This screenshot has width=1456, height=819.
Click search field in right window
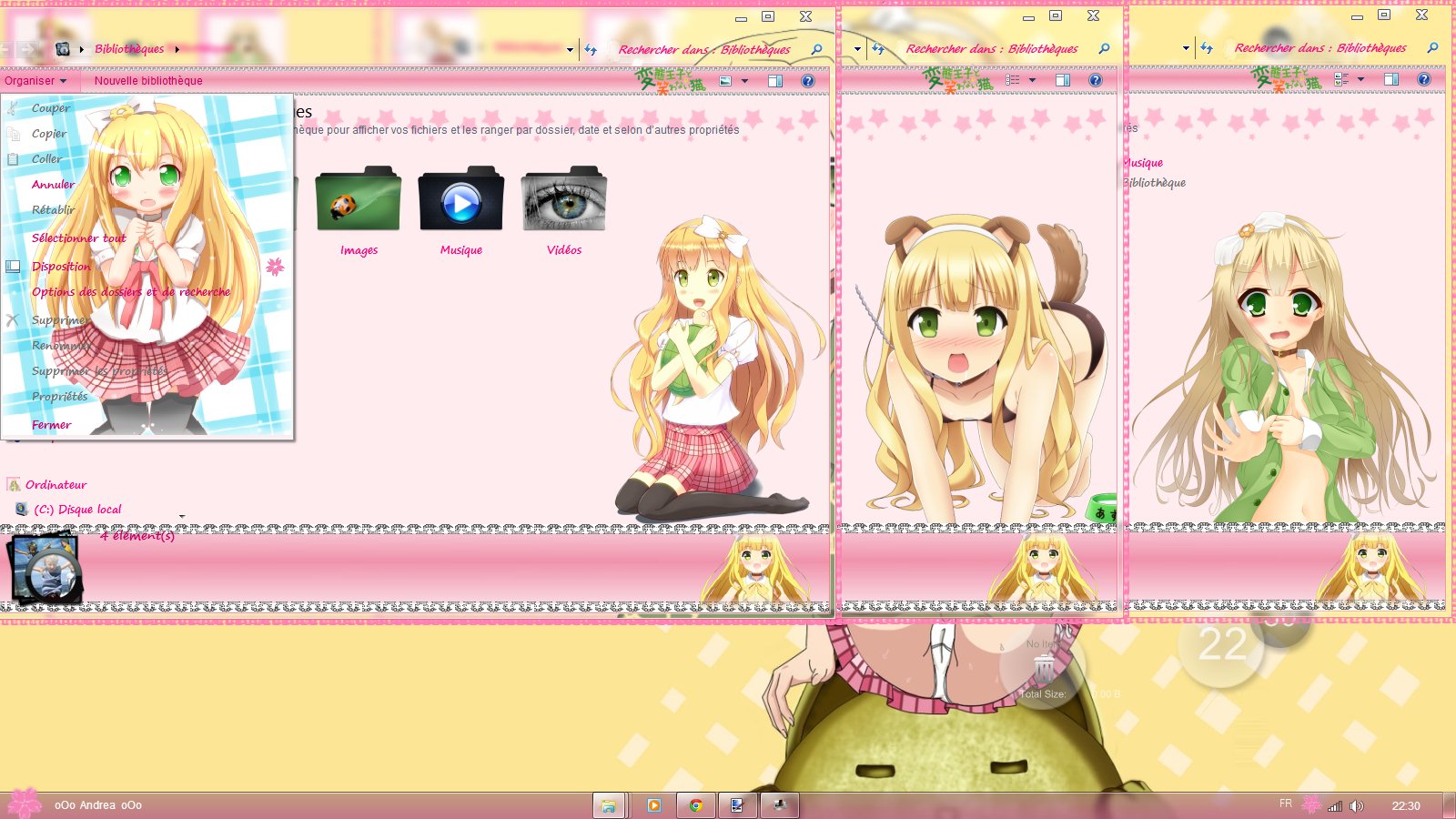[x=1320, y=48]
